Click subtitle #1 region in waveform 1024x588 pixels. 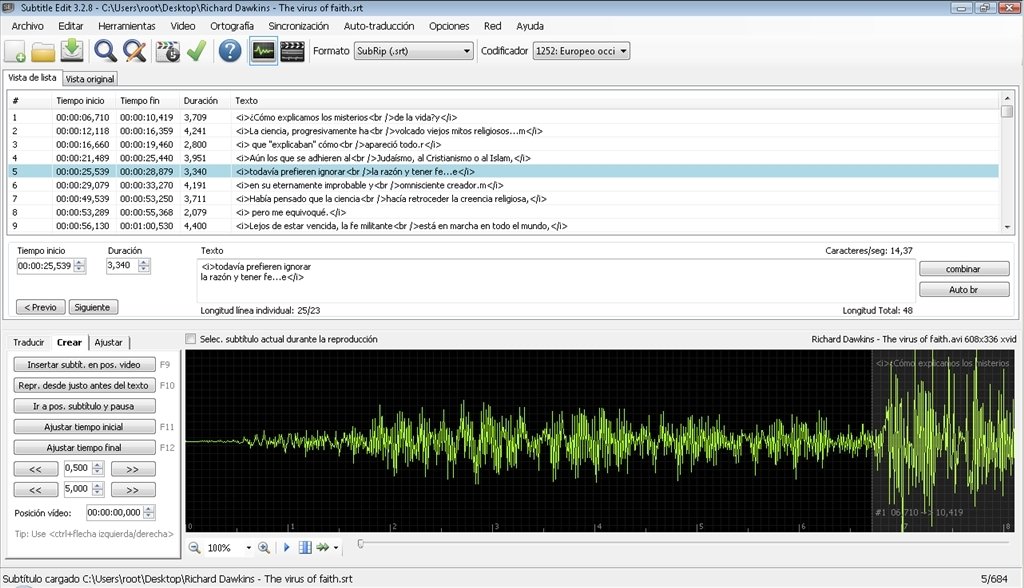click(944, 441)
